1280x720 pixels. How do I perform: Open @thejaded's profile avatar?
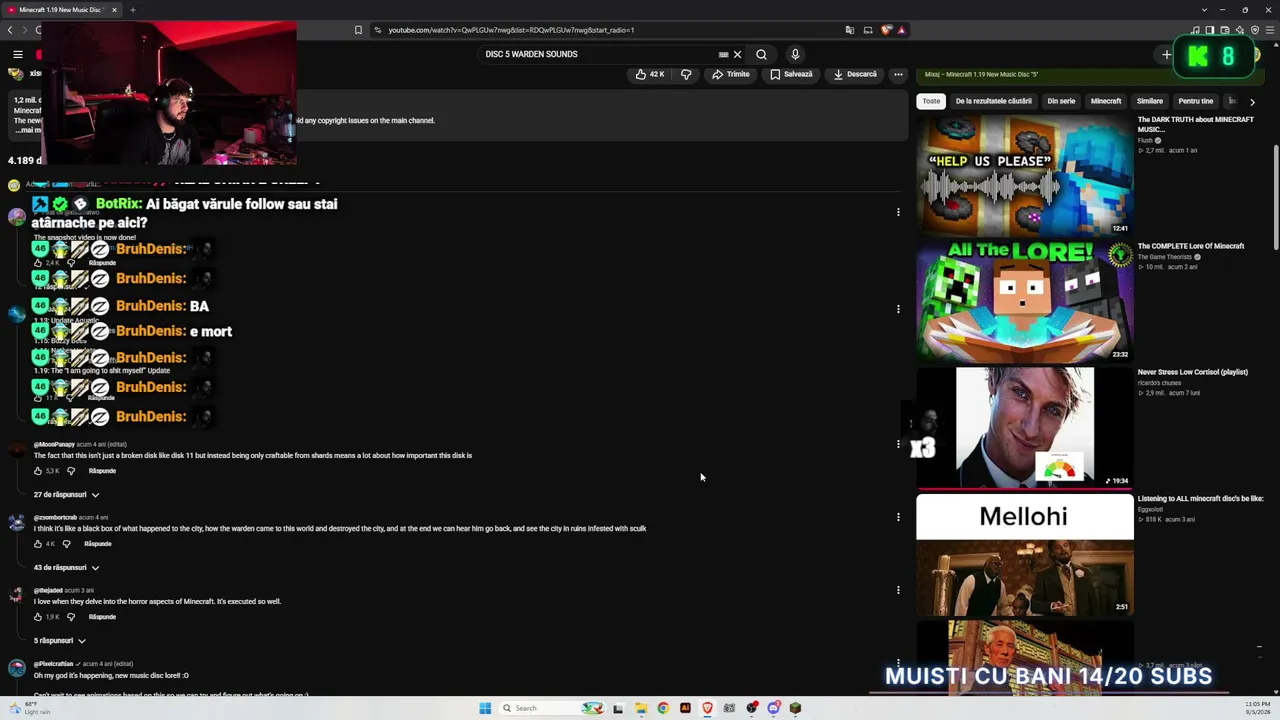click(16, 595)
